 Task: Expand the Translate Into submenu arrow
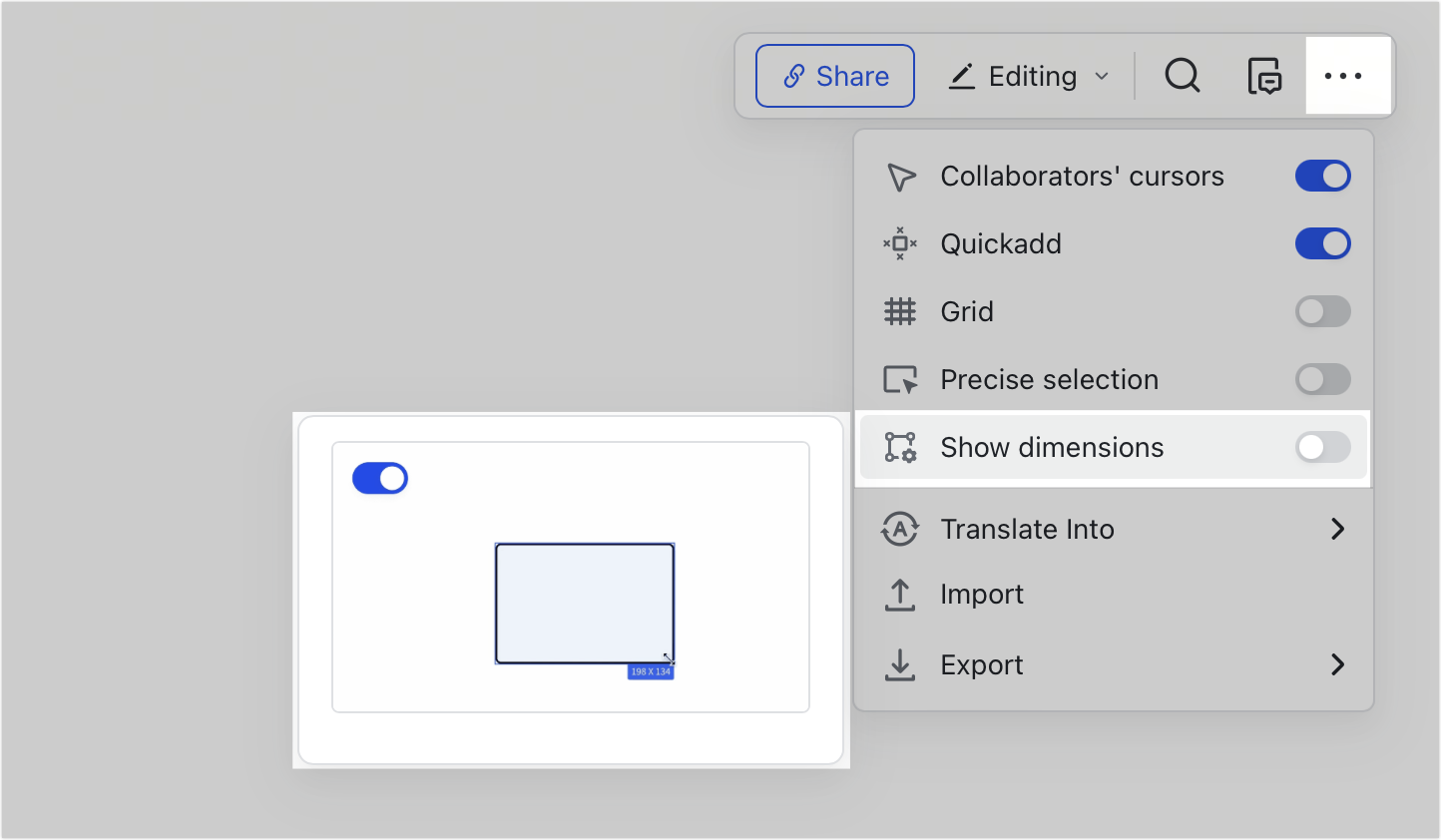click(1337, 529)
